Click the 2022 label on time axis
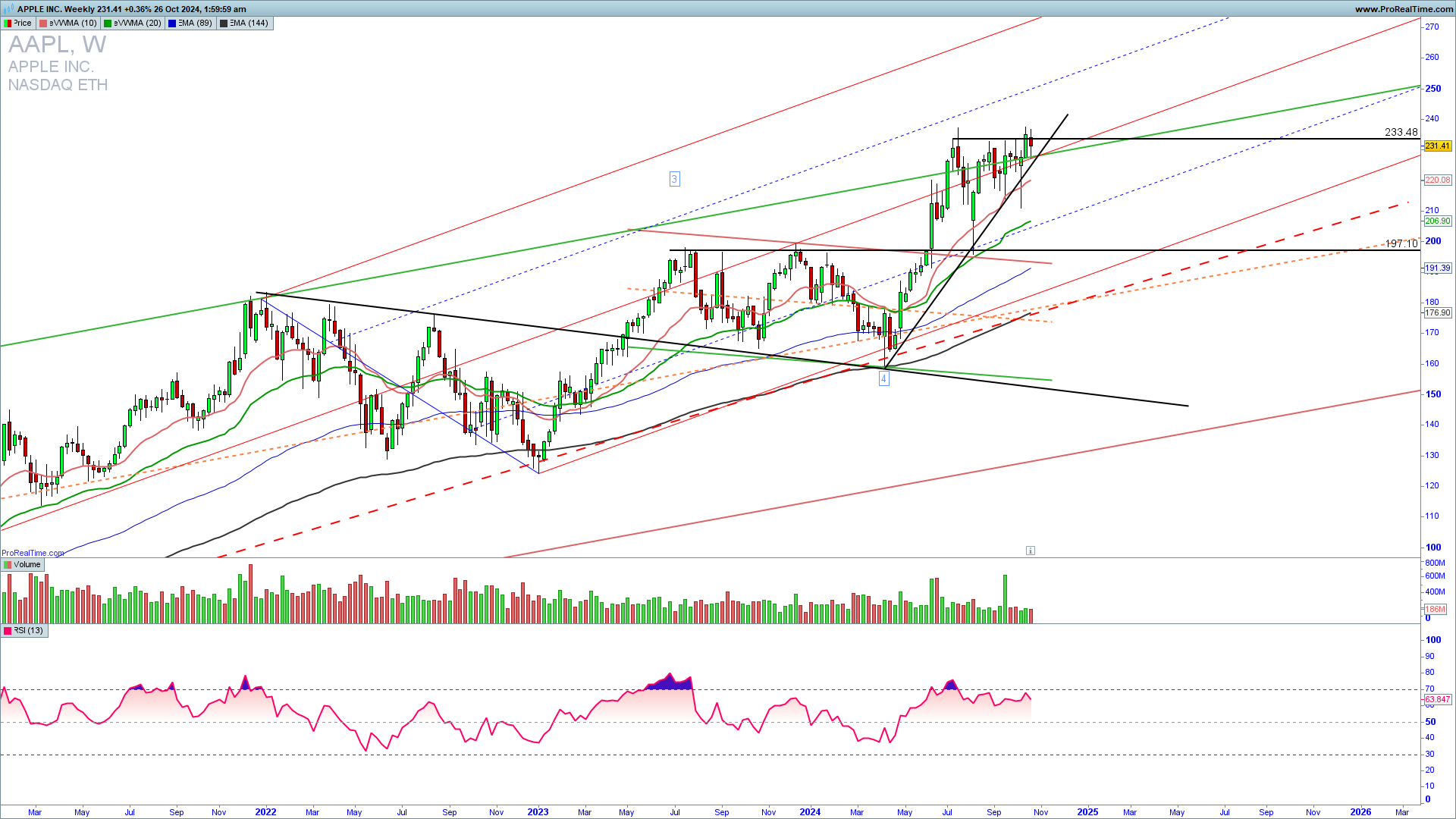 tap(265, 812)
